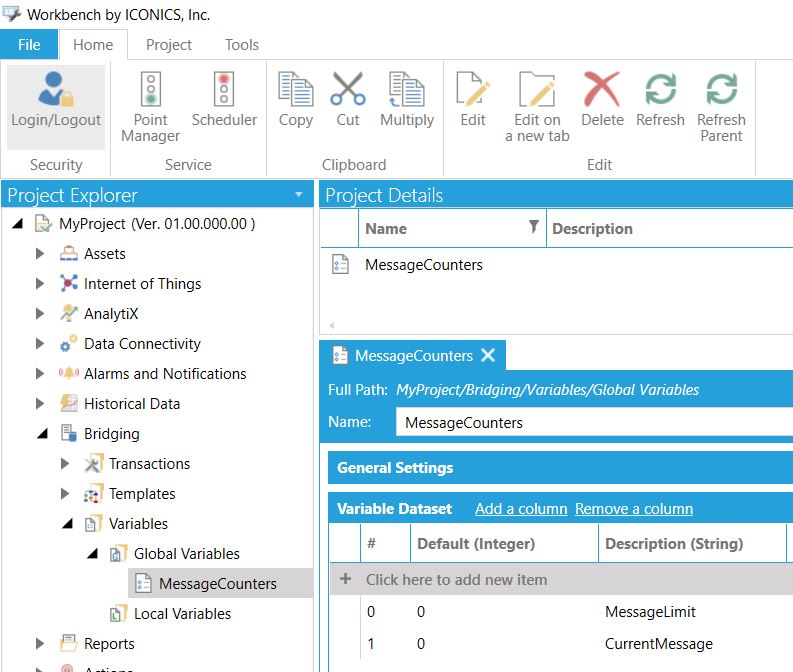This screenshot has height=672, width=793.
Task: Open the Project Explorer dropdown arrow
Action: pos(299,194)
